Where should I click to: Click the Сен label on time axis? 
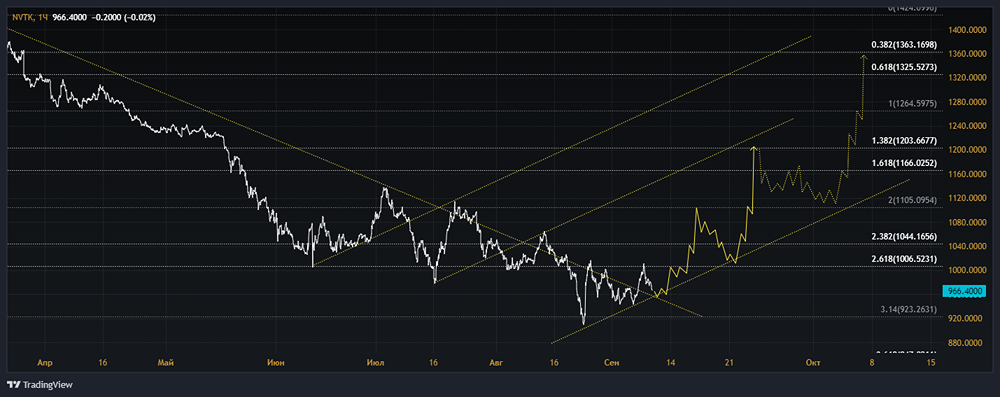[x=611, y=363]
